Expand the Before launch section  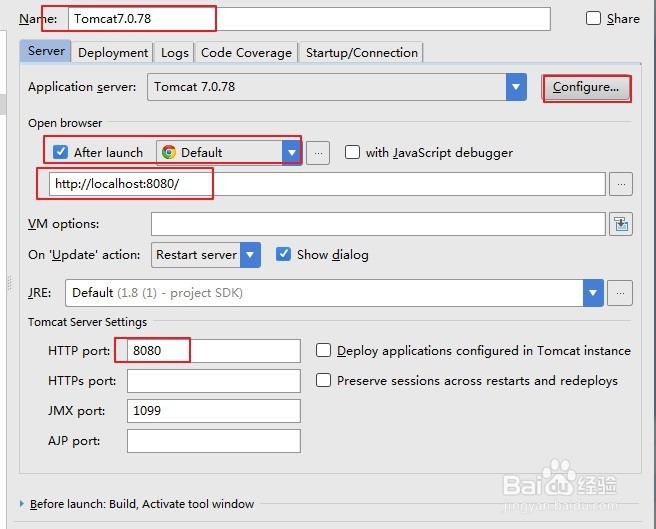22,503
